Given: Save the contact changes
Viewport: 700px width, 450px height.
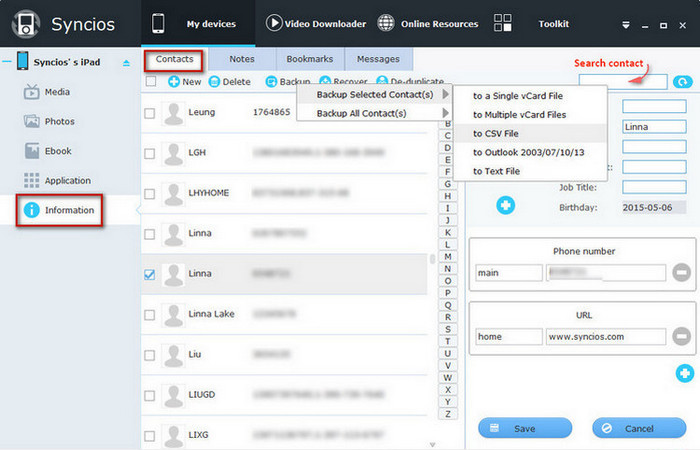Looking at the screenshot, I should point(525,428).
